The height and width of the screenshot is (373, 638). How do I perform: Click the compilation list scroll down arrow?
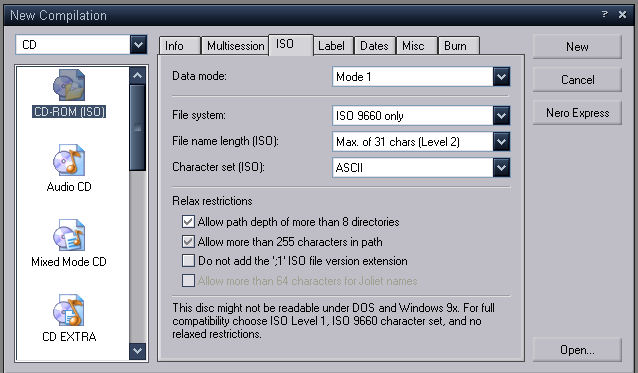pyautogui.click(x=138, y=351)
